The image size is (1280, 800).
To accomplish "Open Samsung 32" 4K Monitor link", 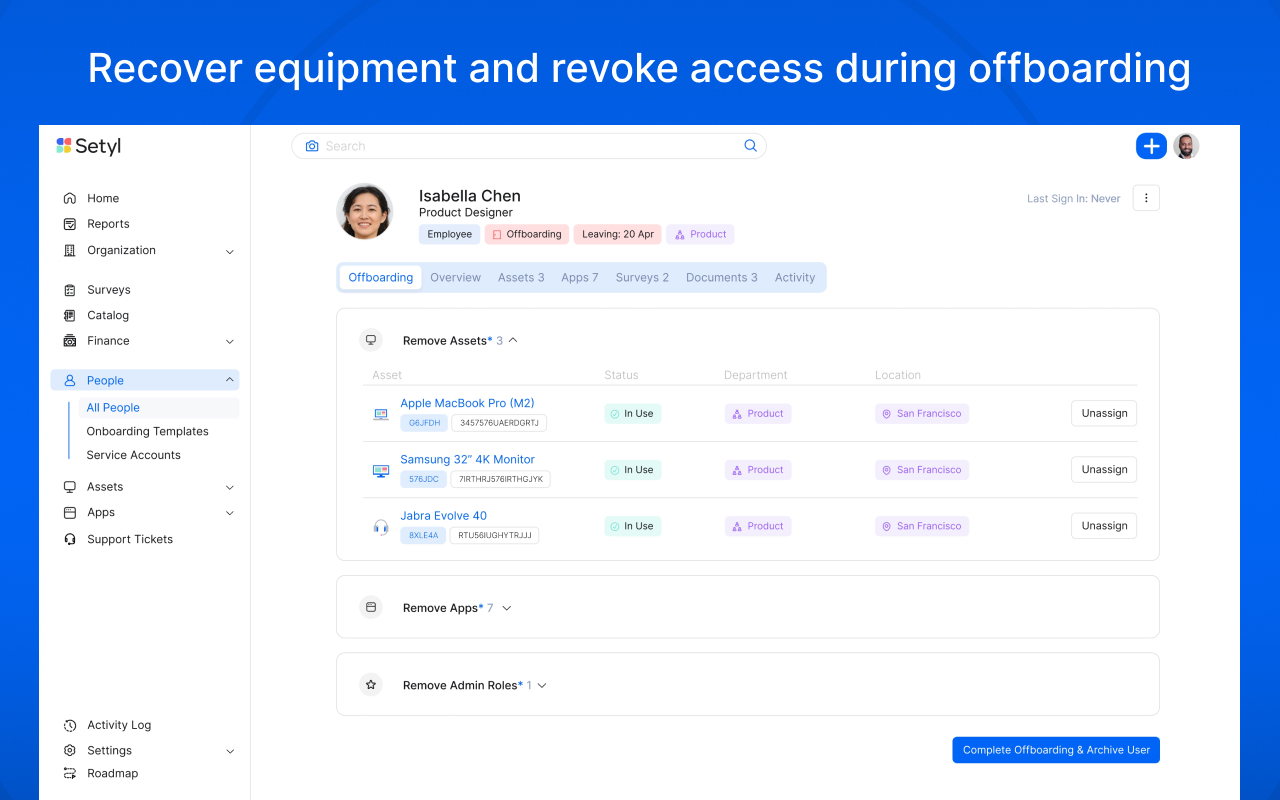I will (x=467, y=459).
